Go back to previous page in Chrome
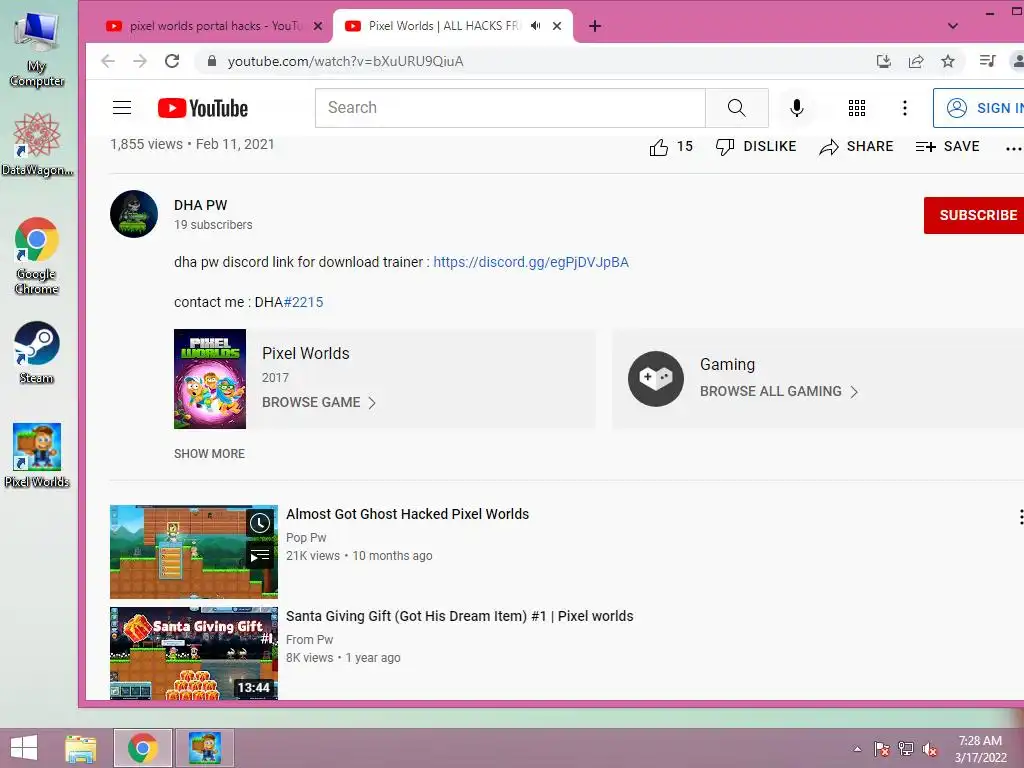The image size is (1024, 768). pos(108,61)
